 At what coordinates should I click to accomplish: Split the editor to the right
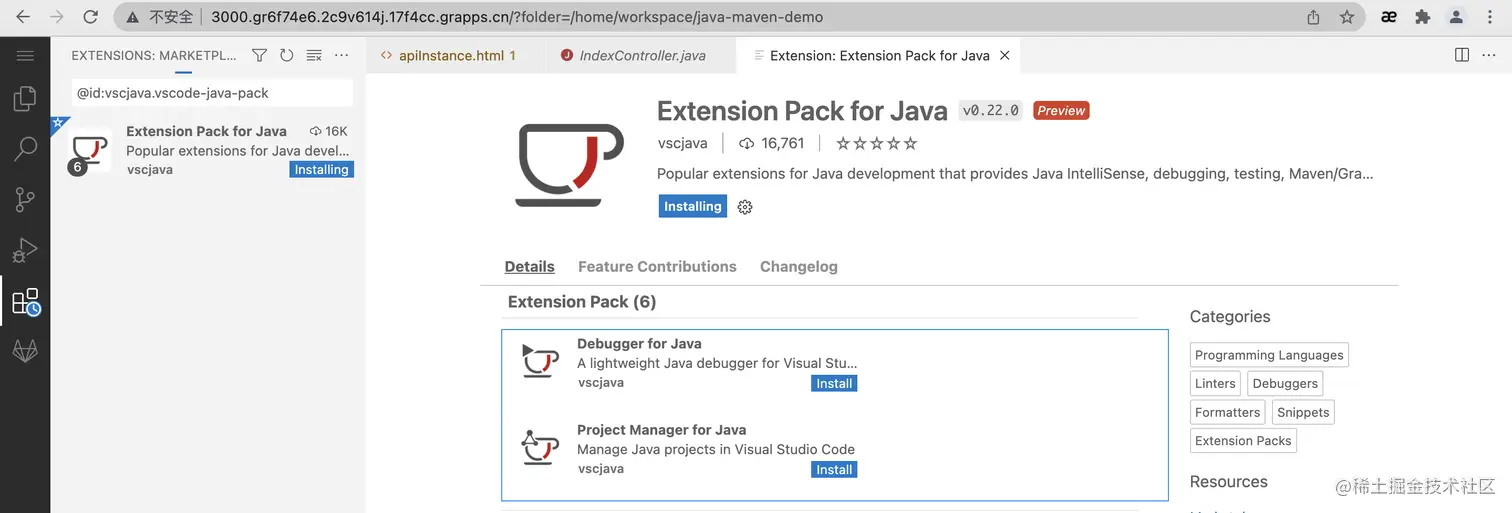click(x=1462, y=55)
